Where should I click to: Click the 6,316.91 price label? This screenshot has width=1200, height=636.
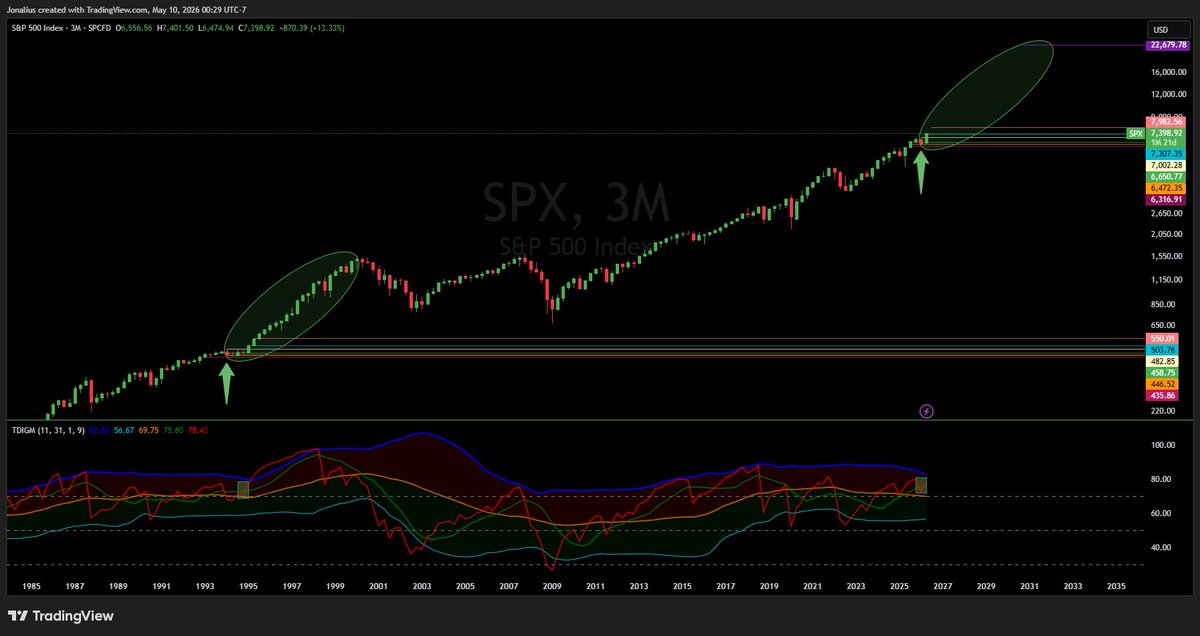tap(1168, 200)
